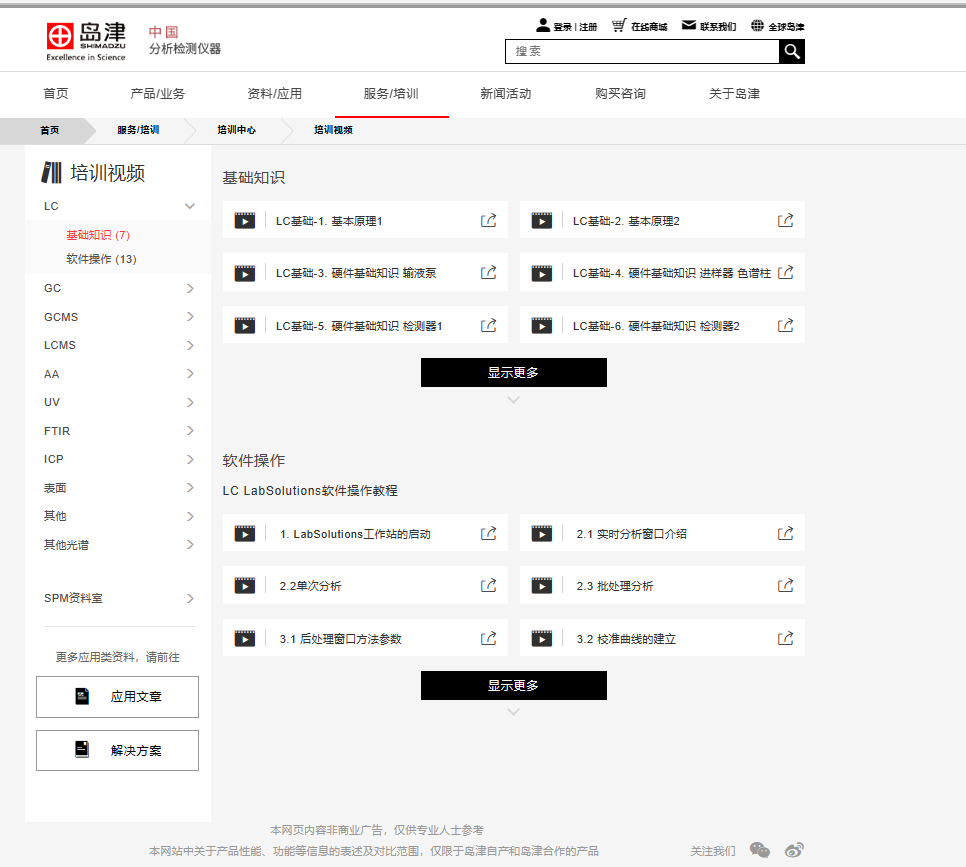Click the 搜索 input field
Viewport: 966px width, 867px height.
pos(641,52)
